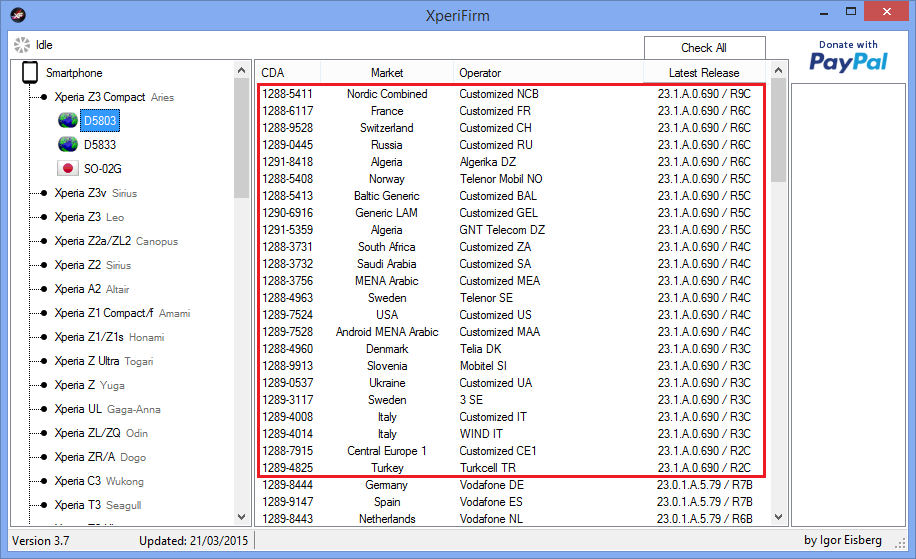
Task: Sort by the Market column header
Action: [387, 72]
